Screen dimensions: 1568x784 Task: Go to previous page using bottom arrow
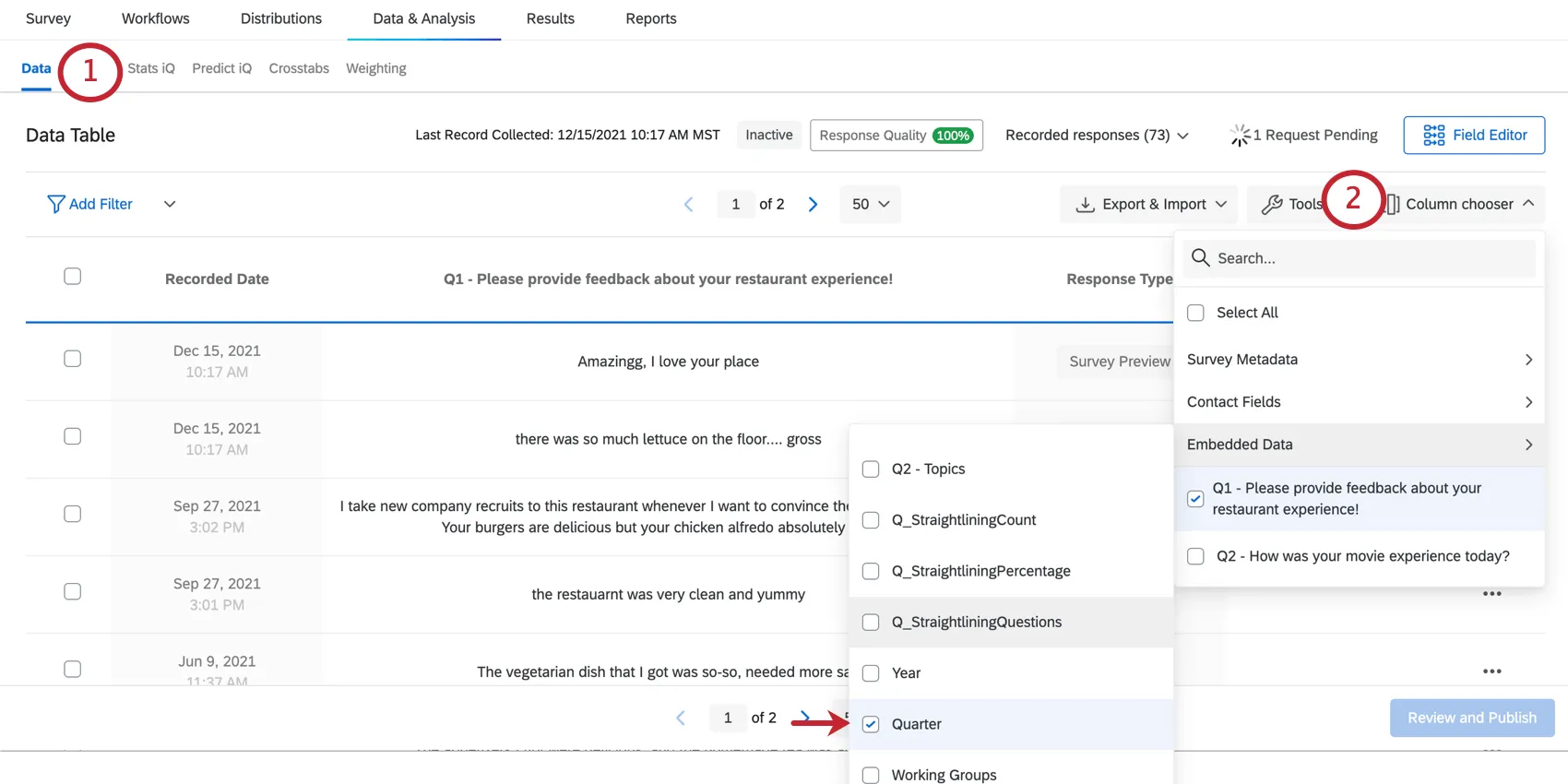tap(681, 718)
